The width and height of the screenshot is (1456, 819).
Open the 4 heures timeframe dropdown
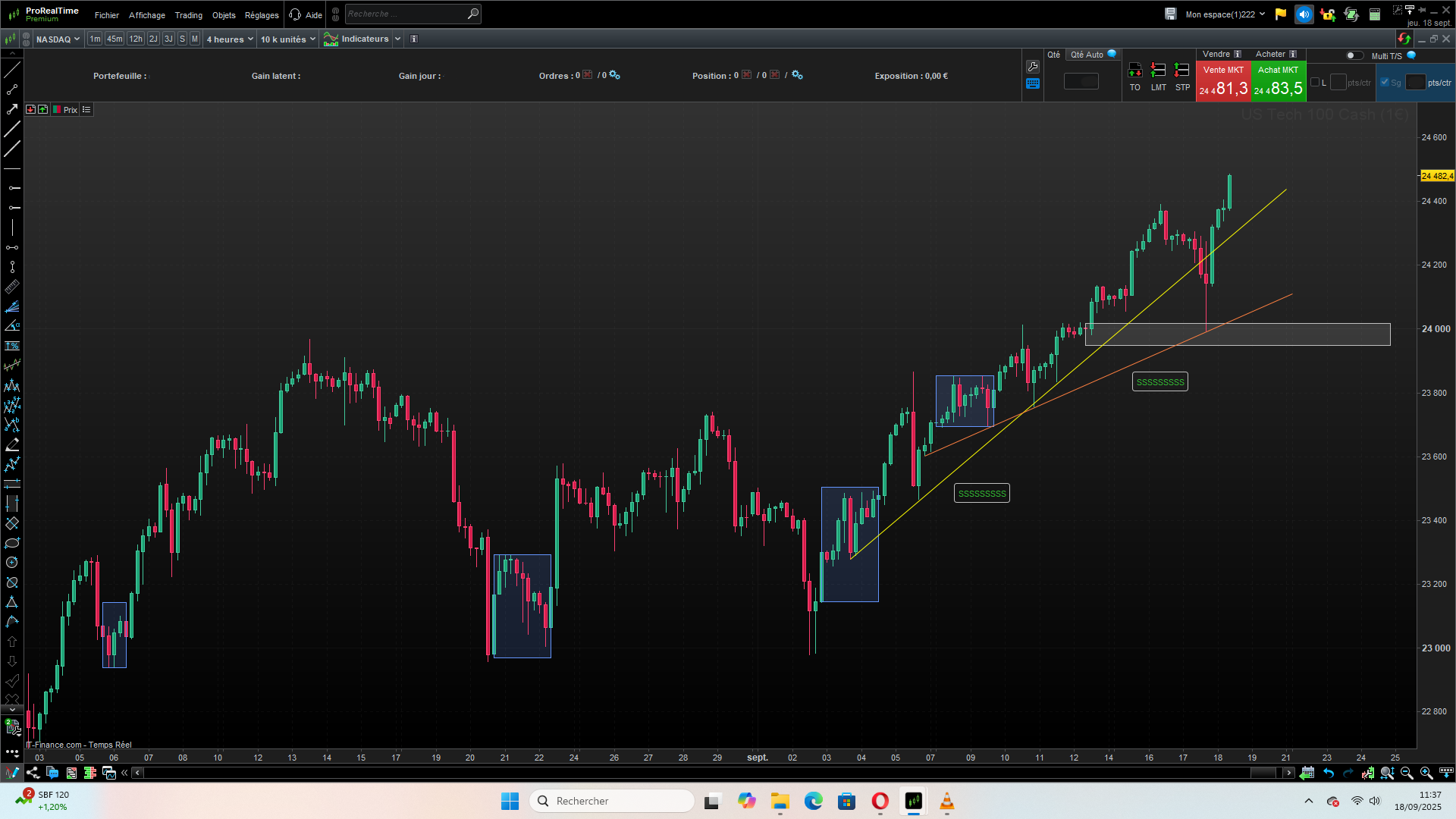[x=230, y=39]
